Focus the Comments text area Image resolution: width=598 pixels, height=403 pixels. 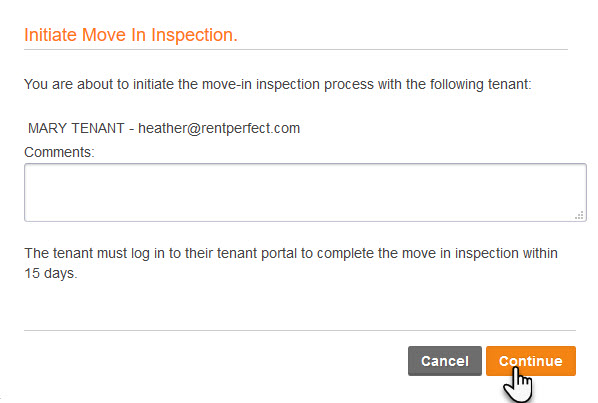(305, 193)
